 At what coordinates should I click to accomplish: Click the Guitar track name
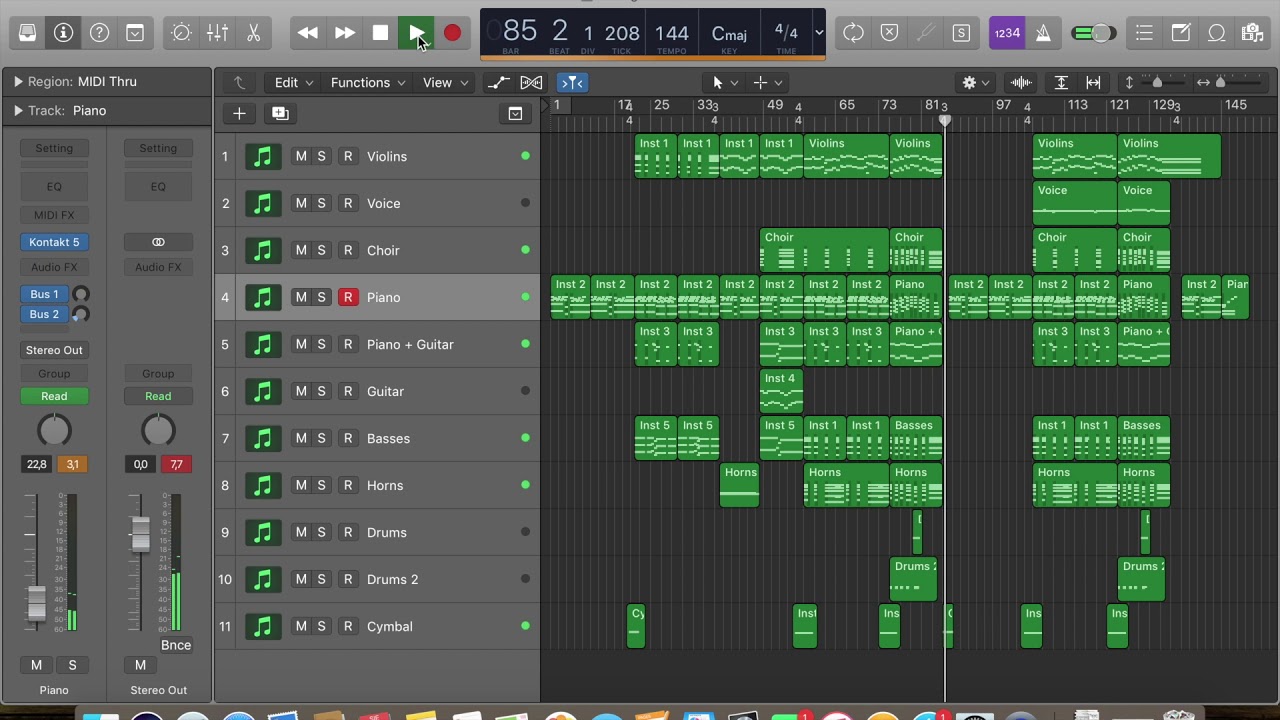pyautogui.click(x=385, y=391)
